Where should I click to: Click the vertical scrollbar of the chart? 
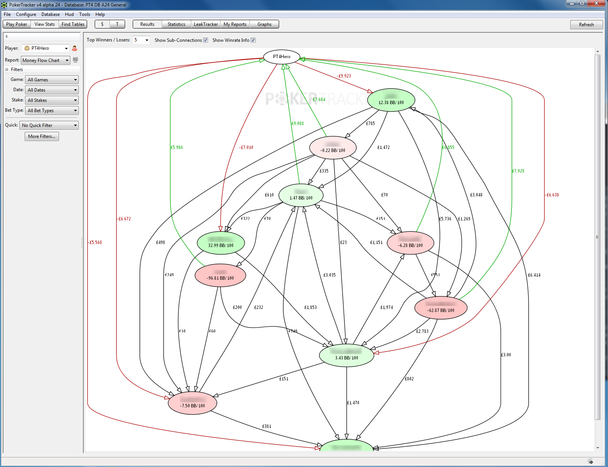tap(598, 237)
